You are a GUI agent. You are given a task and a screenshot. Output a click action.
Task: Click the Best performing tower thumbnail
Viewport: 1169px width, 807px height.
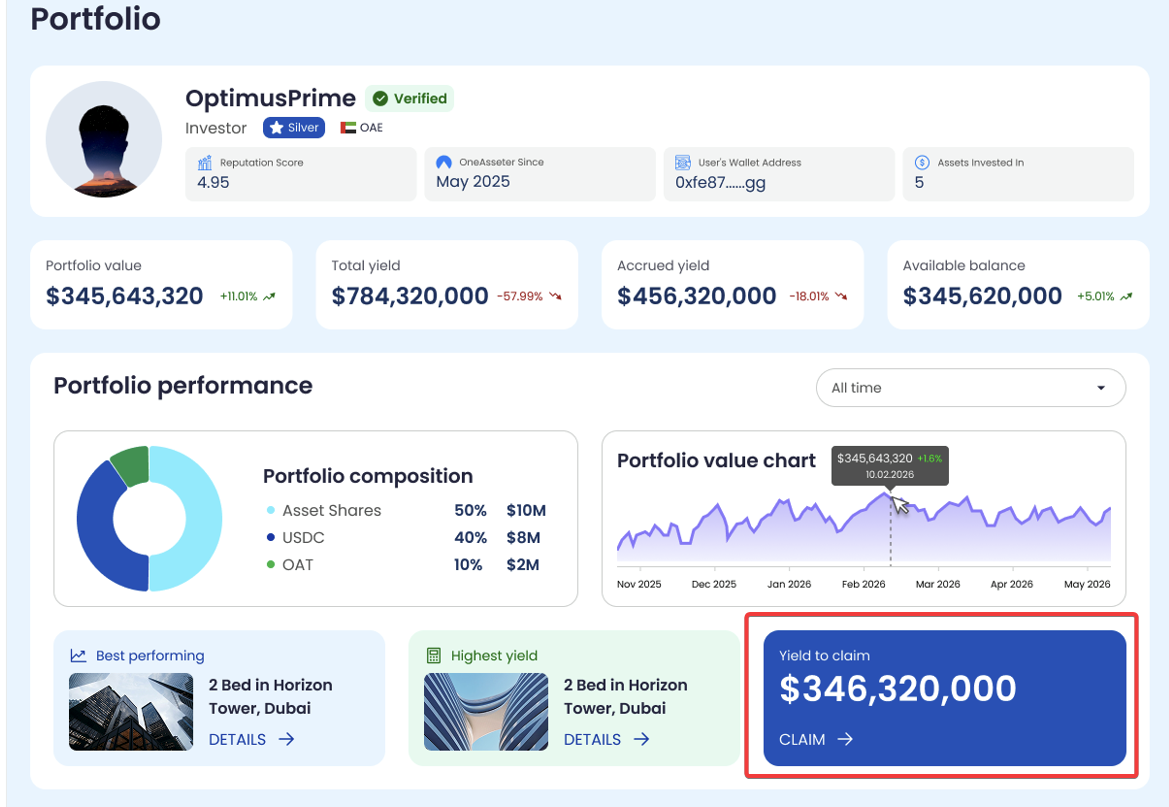coord(131,711)
